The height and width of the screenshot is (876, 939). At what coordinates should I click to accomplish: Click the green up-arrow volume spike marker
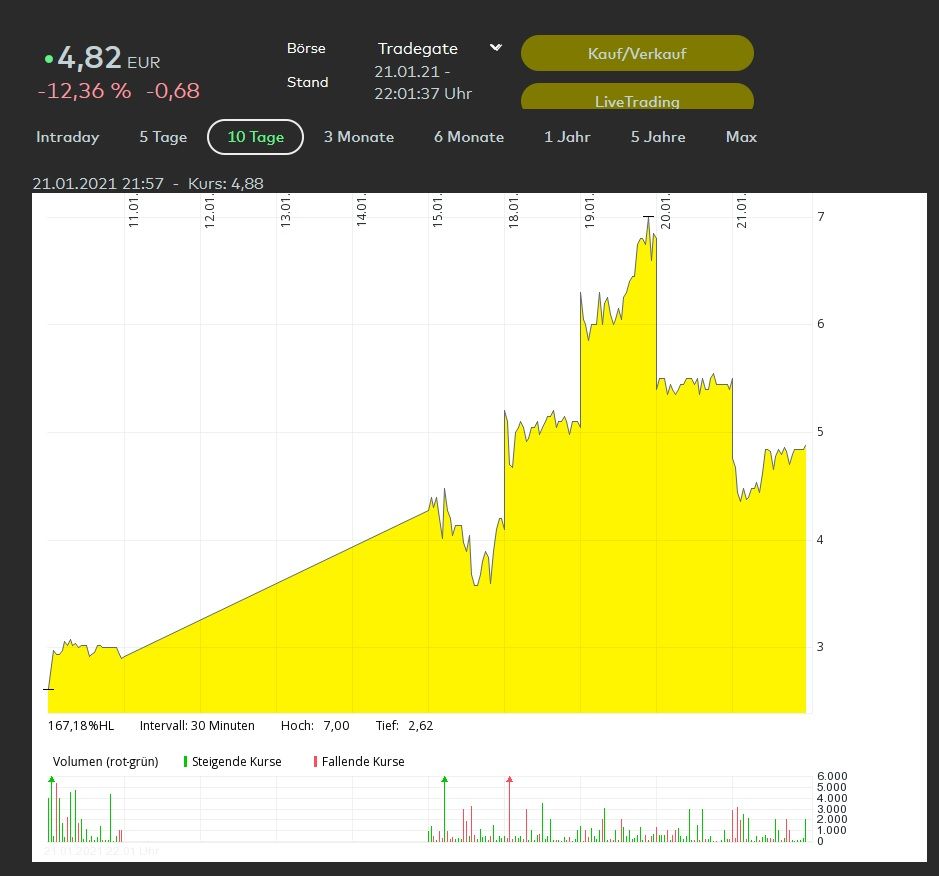[x=444, y=779]
